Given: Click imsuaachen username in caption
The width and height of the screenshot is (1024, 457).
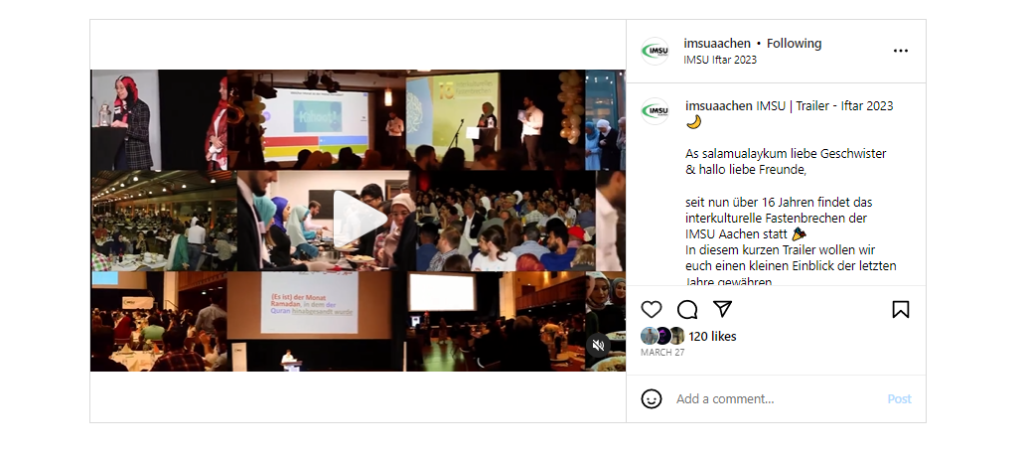Looking at the screenshot, I should pos(719,106).
